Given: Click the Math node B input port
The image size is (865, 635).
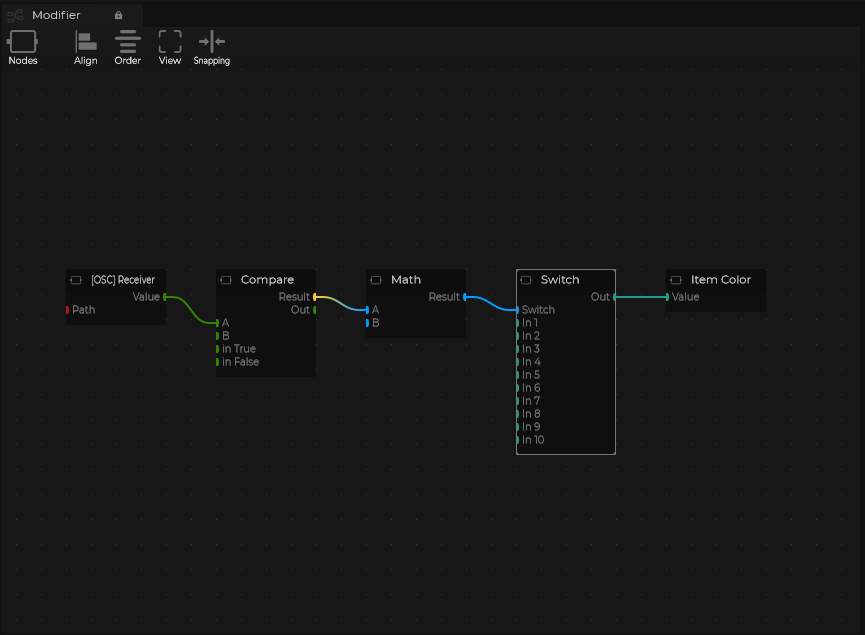Looking at the screenshot, I should (368, 323).
